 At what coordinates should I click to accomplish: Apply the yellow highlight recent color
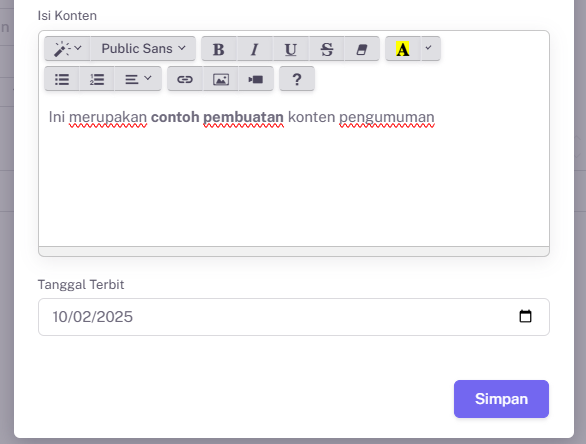point(403,49)
